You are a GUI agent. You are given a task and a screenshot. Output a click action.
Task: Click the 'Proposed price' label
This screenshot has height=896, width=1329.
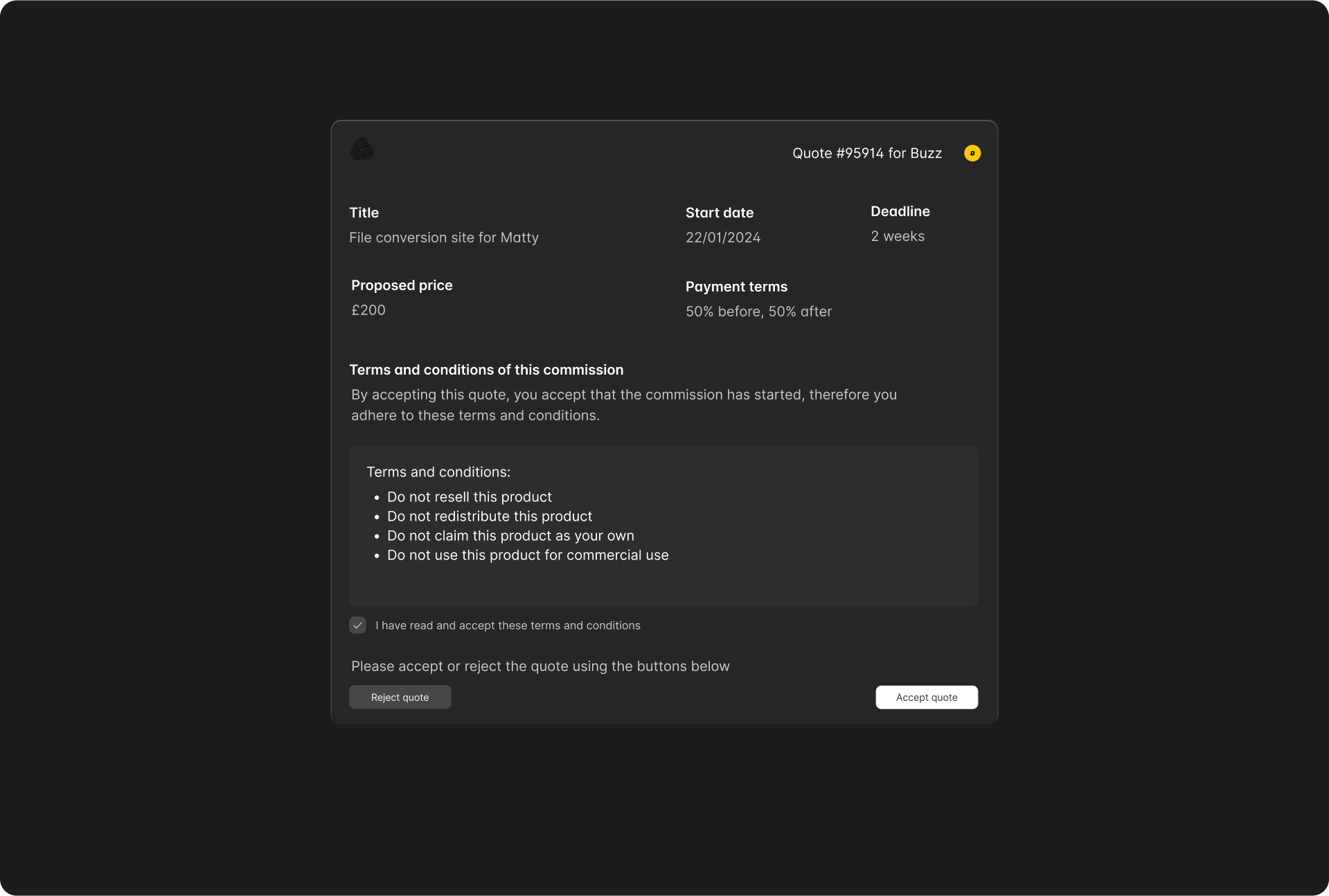402,285
